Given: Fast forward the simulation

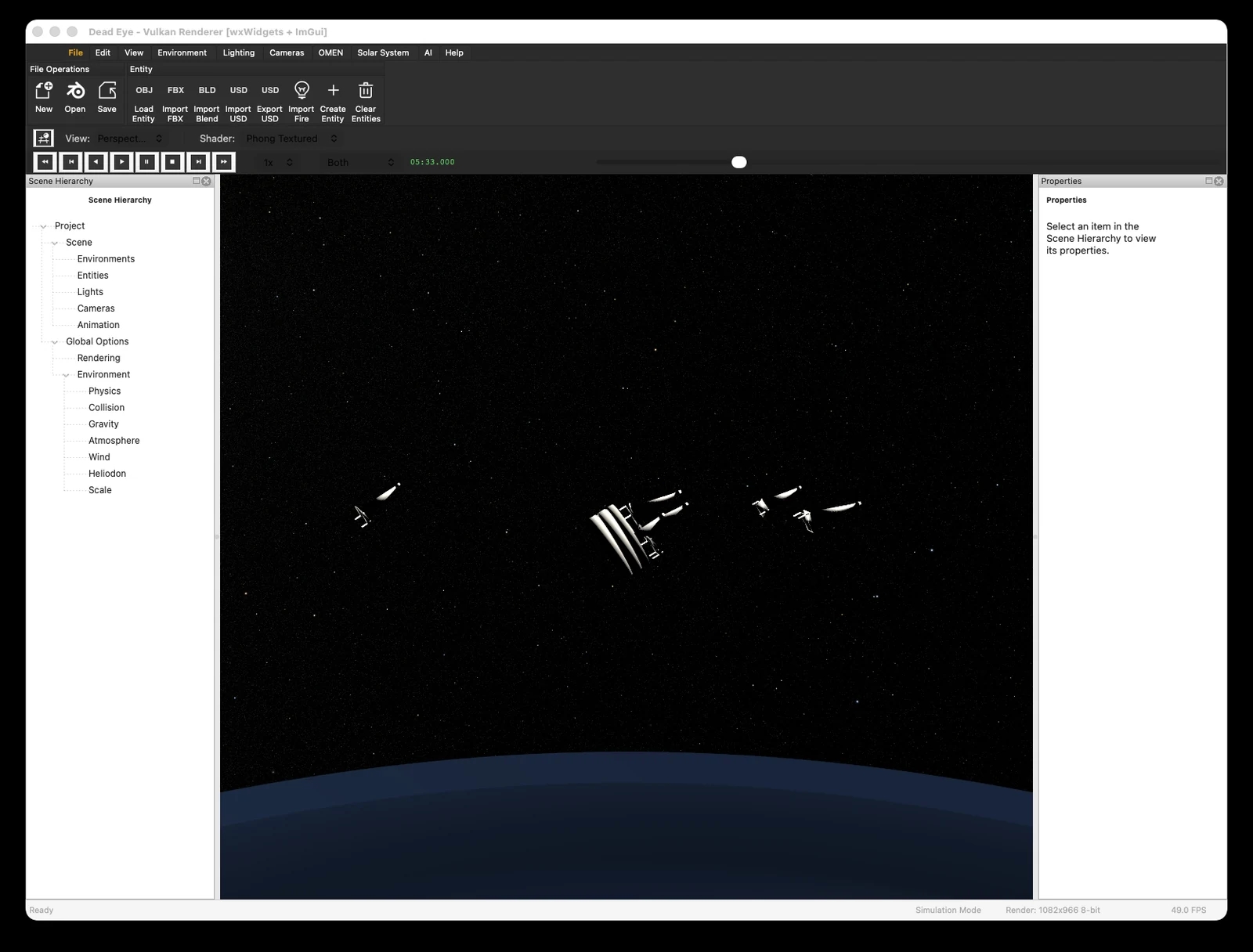Looking at the screenshot, I should pyautogui.click(x=224, y=162).
